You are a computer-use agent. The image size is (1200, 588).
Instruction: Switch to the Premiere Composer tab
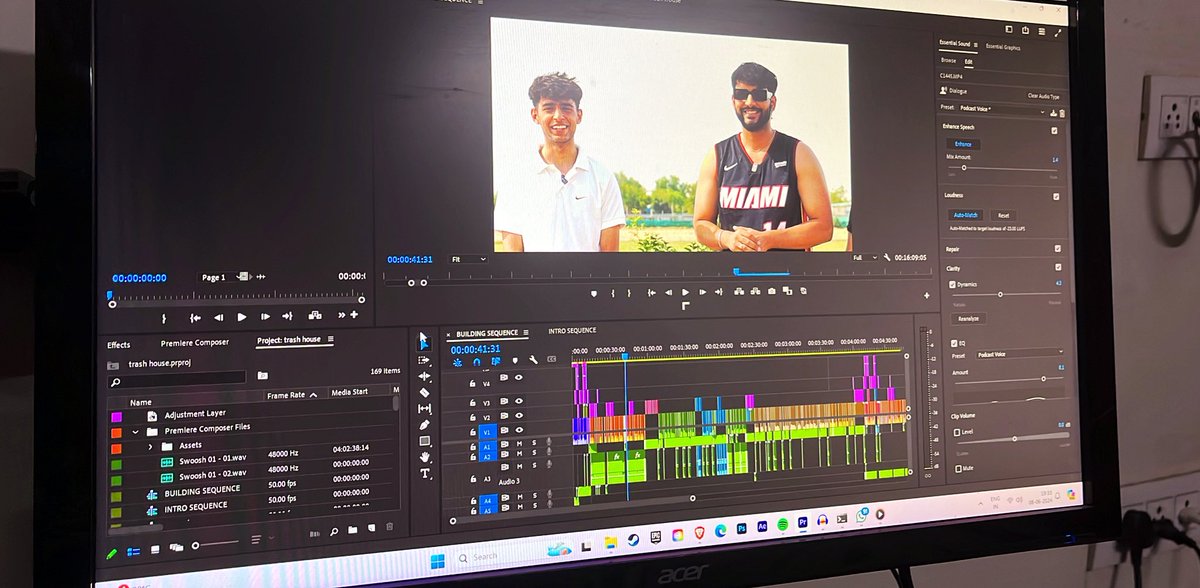(x=195, y=343)
